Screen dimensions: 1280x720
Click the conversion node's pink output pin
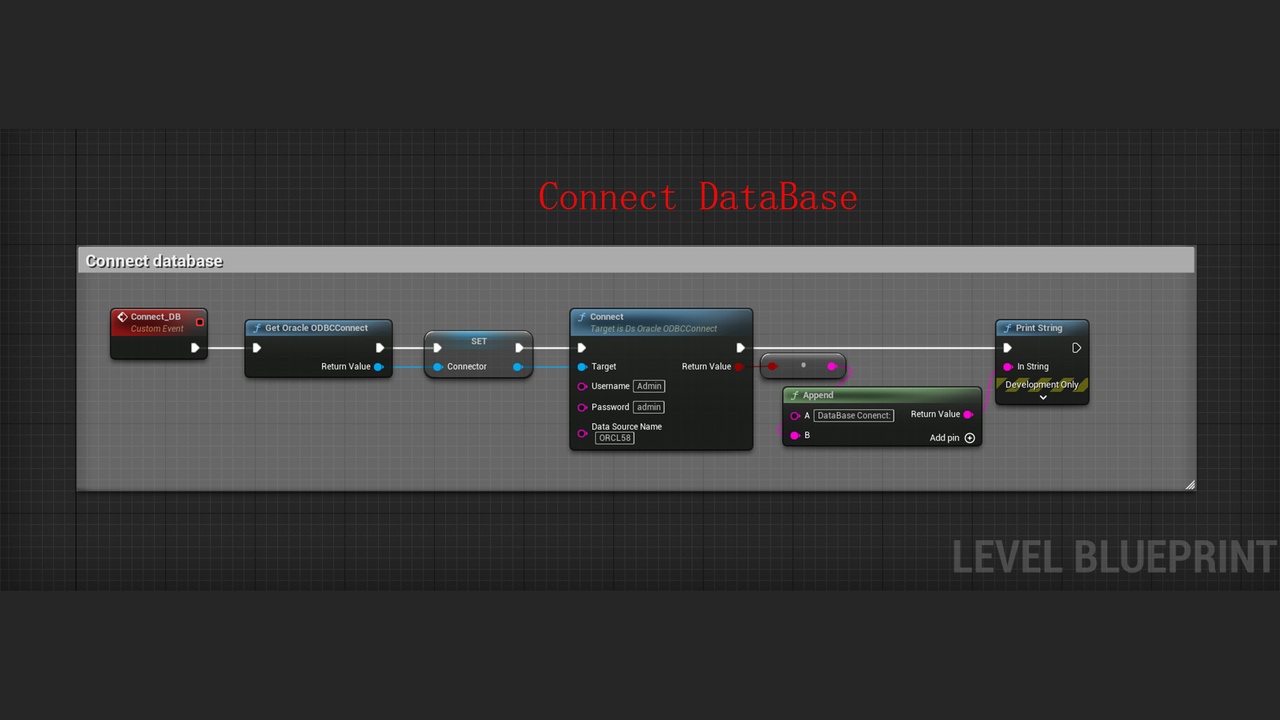tap(832, 366)
